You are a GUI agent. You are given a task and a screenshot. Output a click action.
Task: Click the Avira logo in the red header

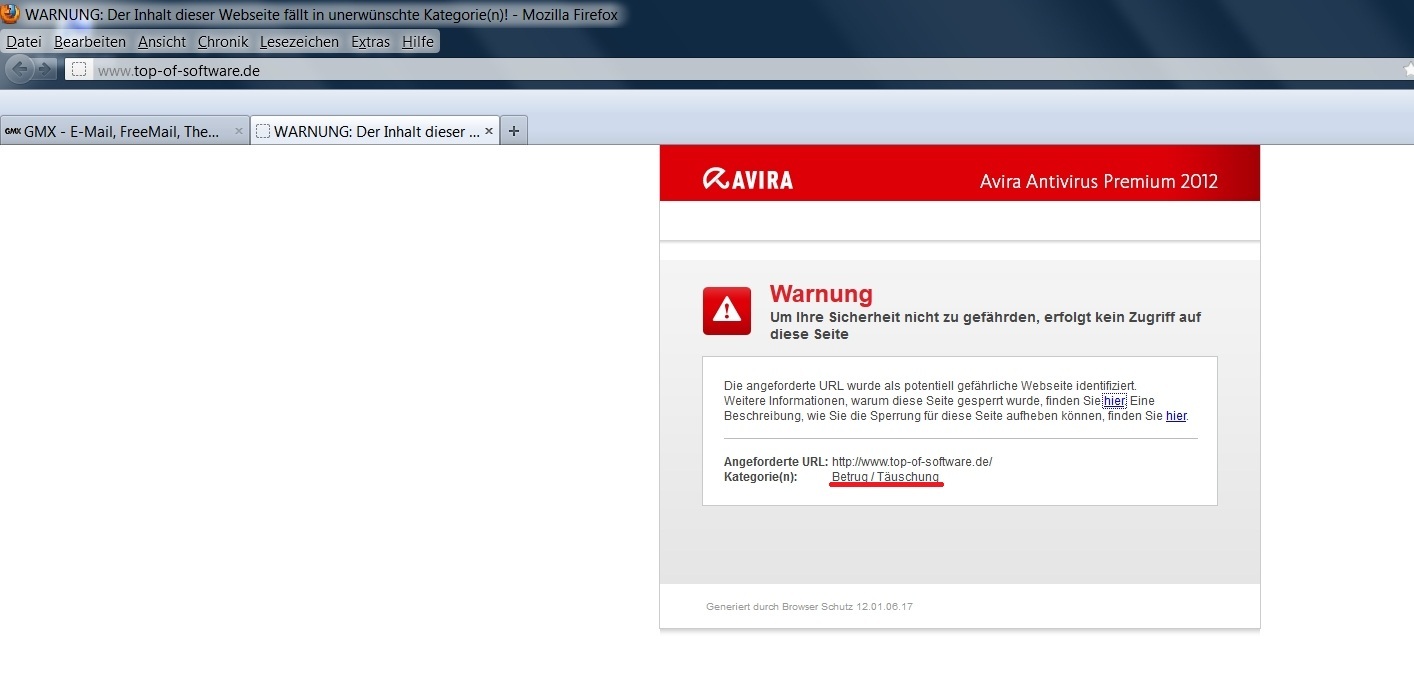pyautogui.click(x=748, y=180)
